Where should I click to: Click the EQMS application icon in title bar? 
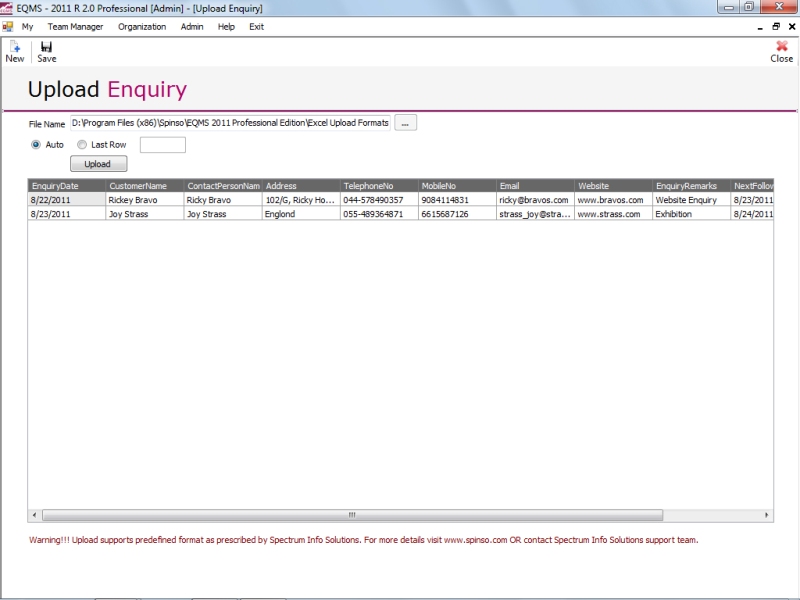[8, 8]
